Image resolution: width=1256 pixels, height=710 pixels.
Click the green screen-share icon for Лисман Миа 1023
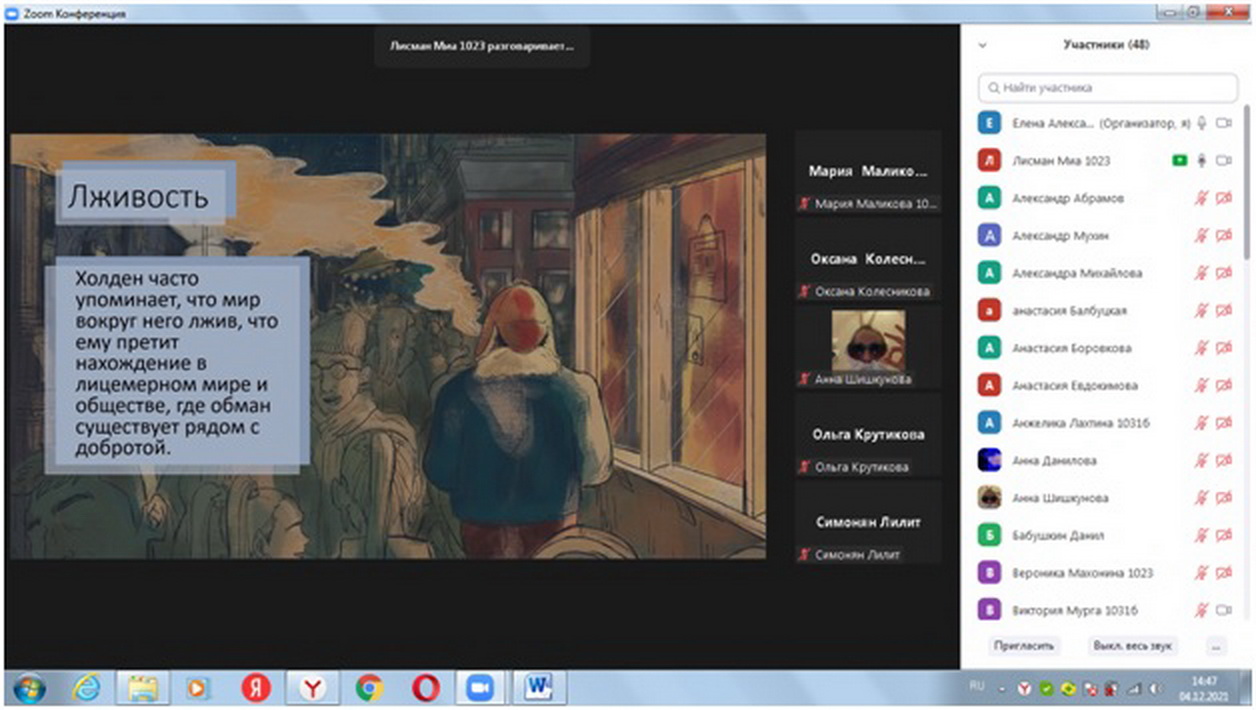point(1179,160)
